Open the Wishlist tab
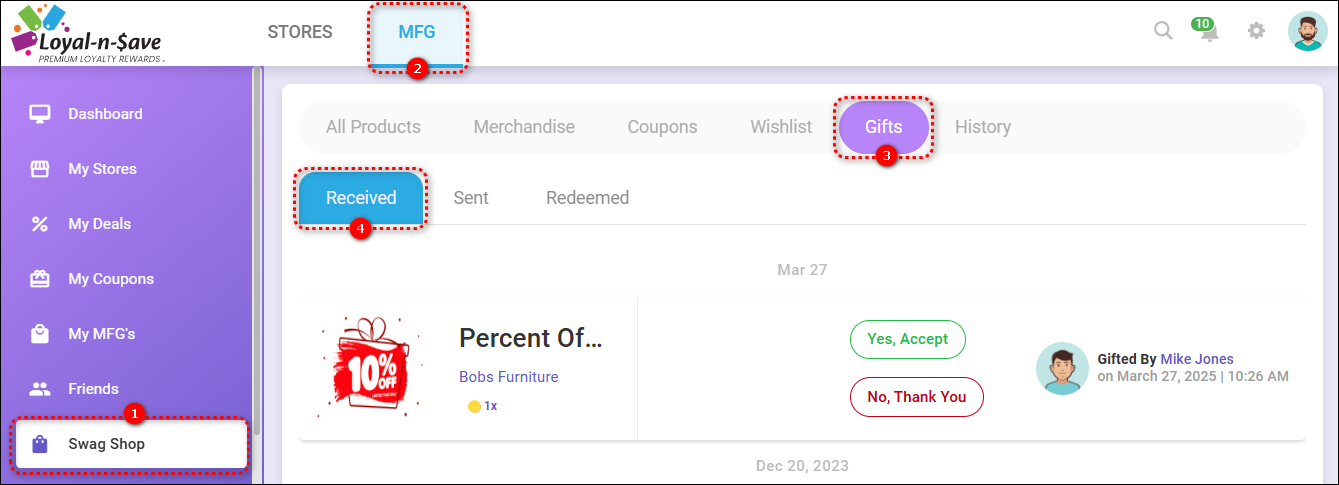Image resolution: width=1339 pixels, height=485 pixels. 781,127
